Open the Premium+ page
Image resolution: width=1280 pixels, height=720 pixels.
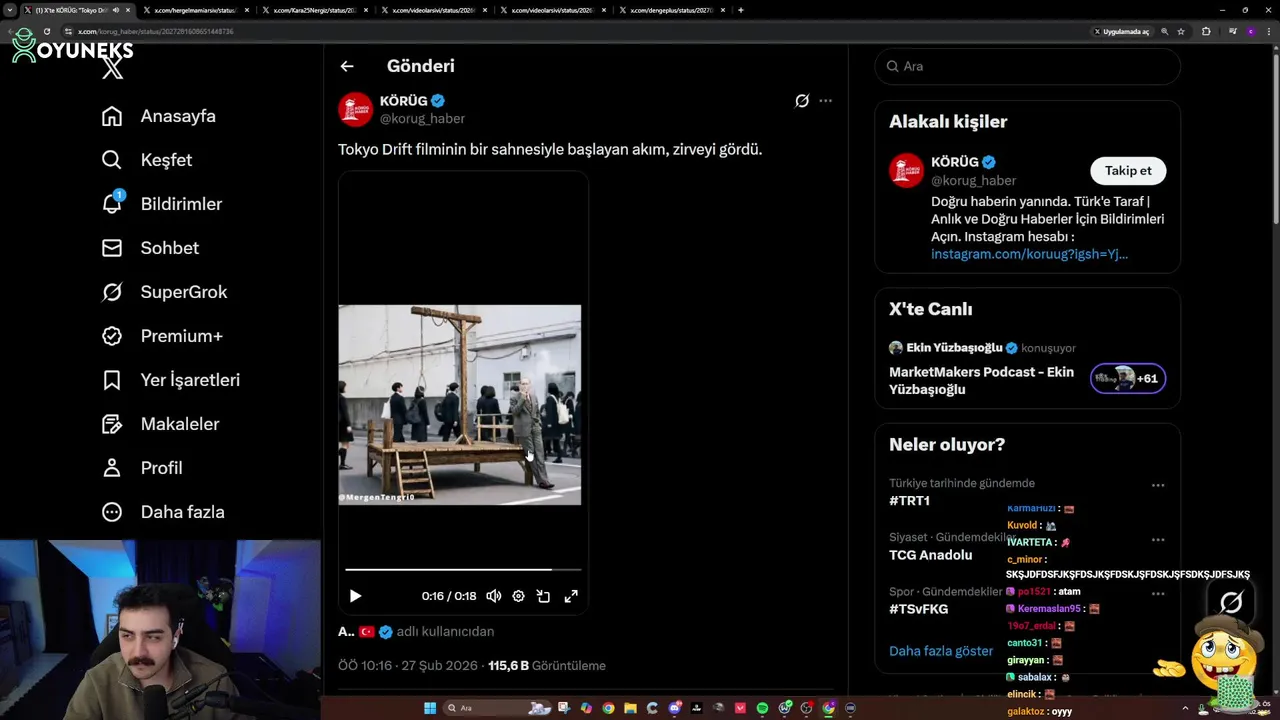pyautogui.click(x=162, y=336)
